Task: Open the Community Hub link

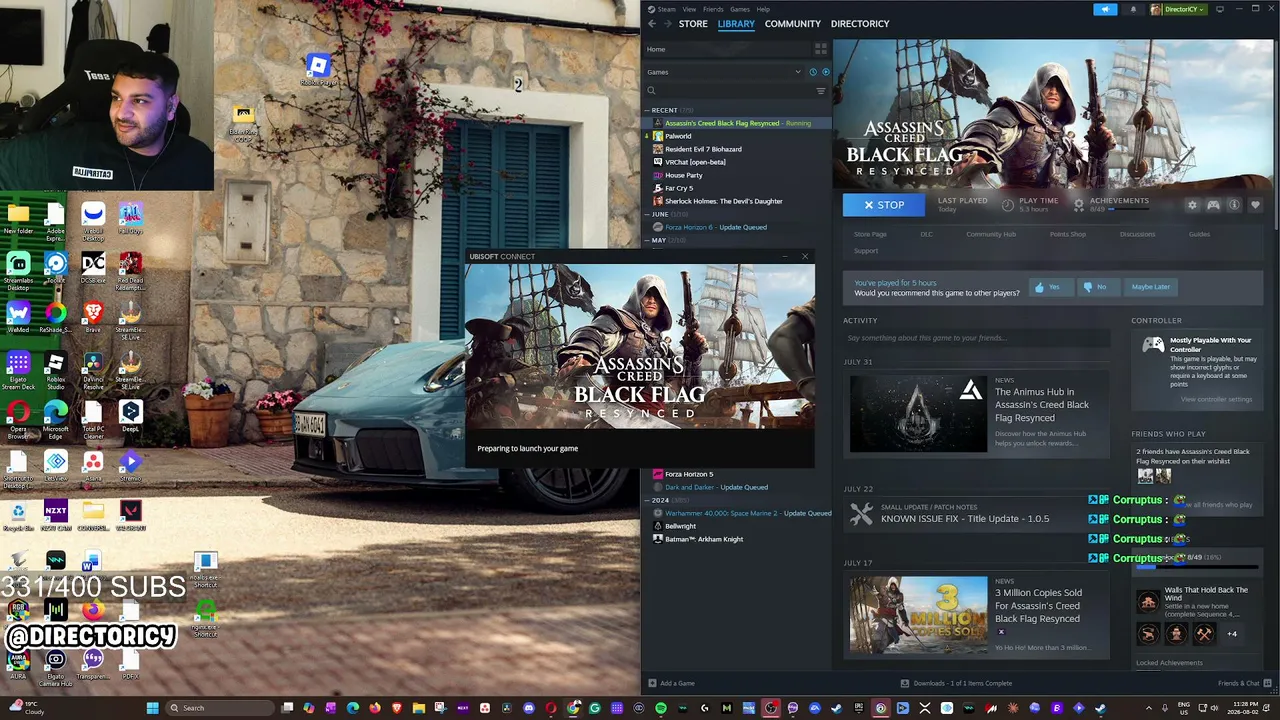Action: [991, 234]
